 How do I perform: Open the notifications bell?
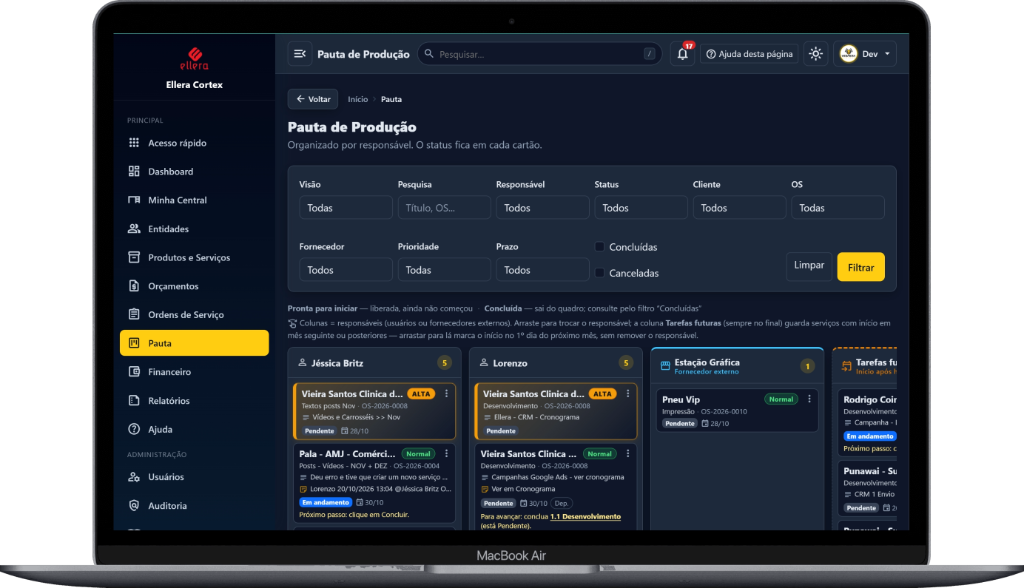pyautogui.click(x=682, y=54)
